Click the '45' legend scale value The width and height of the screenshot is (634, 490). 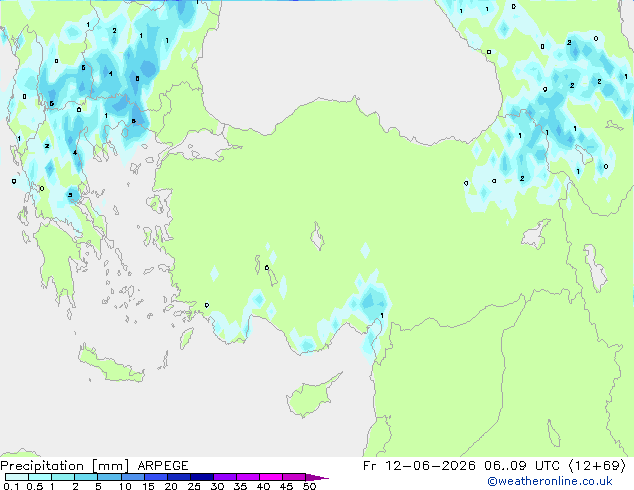[x=286, y=486]
